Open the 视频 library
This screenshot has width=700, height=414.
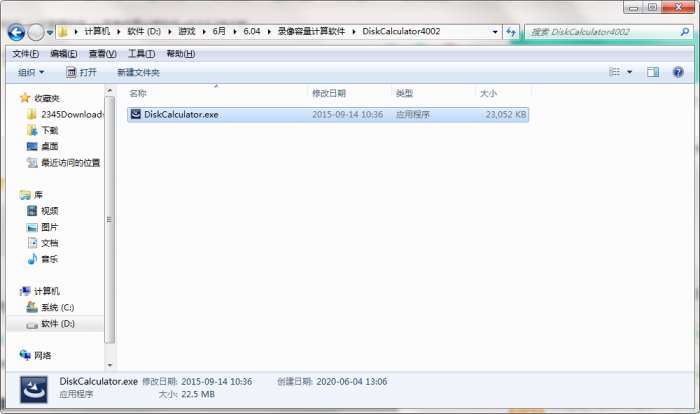pos(50,211)
